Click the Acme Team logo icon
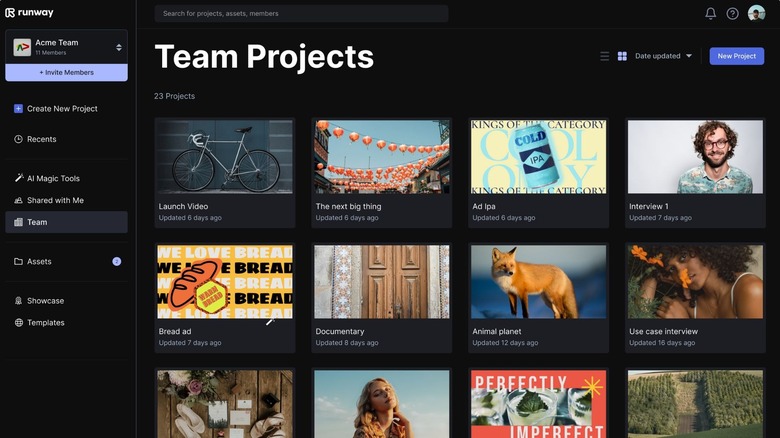This screenshot has height=438, width=780. [x=22, y=47]
